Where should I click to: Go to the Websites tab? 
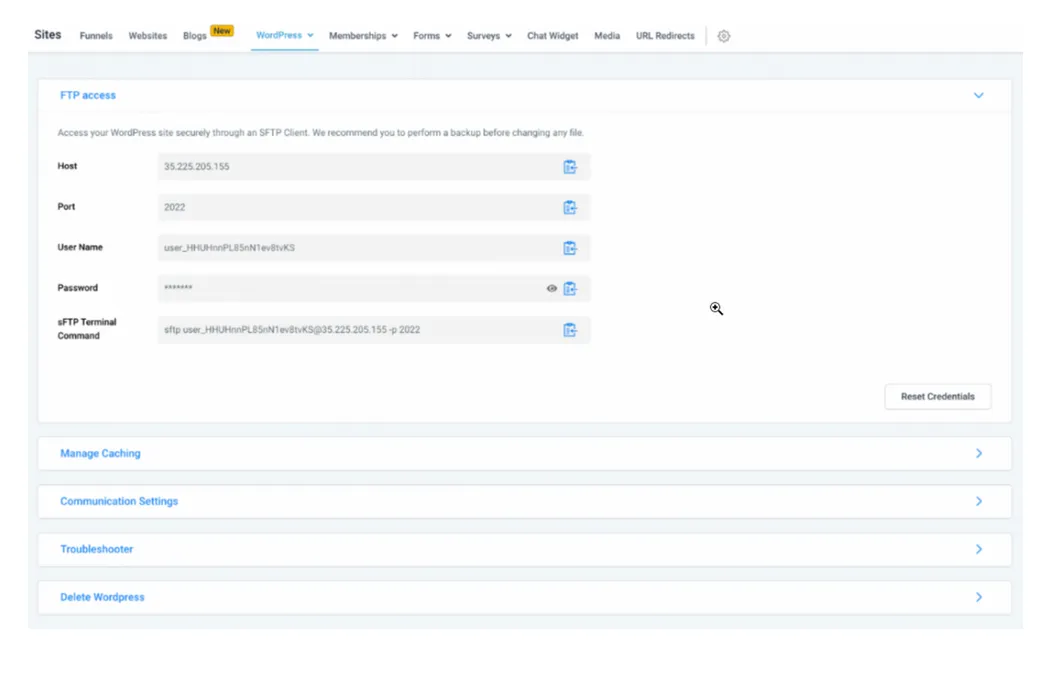coord(148,36)
